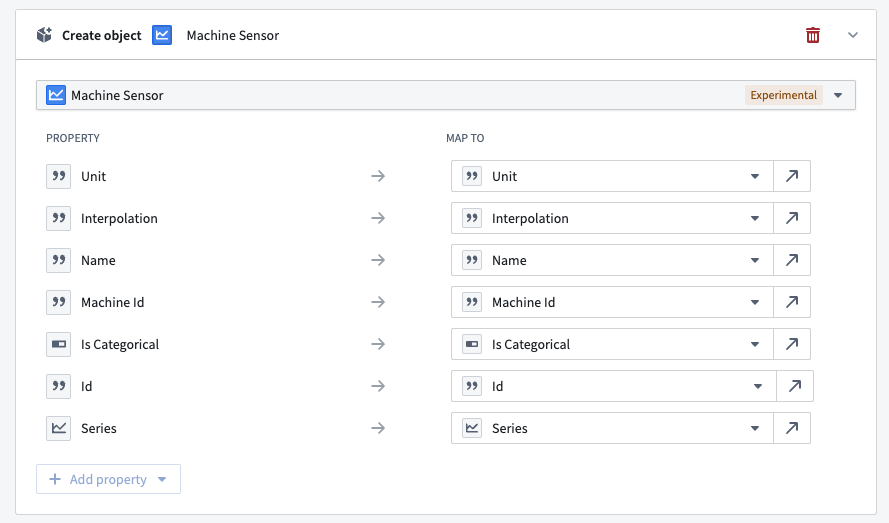Viewport: 889px width, 523px height.
Task: Open arrow link for Machine Id mapping
Action: click(792, 302)
